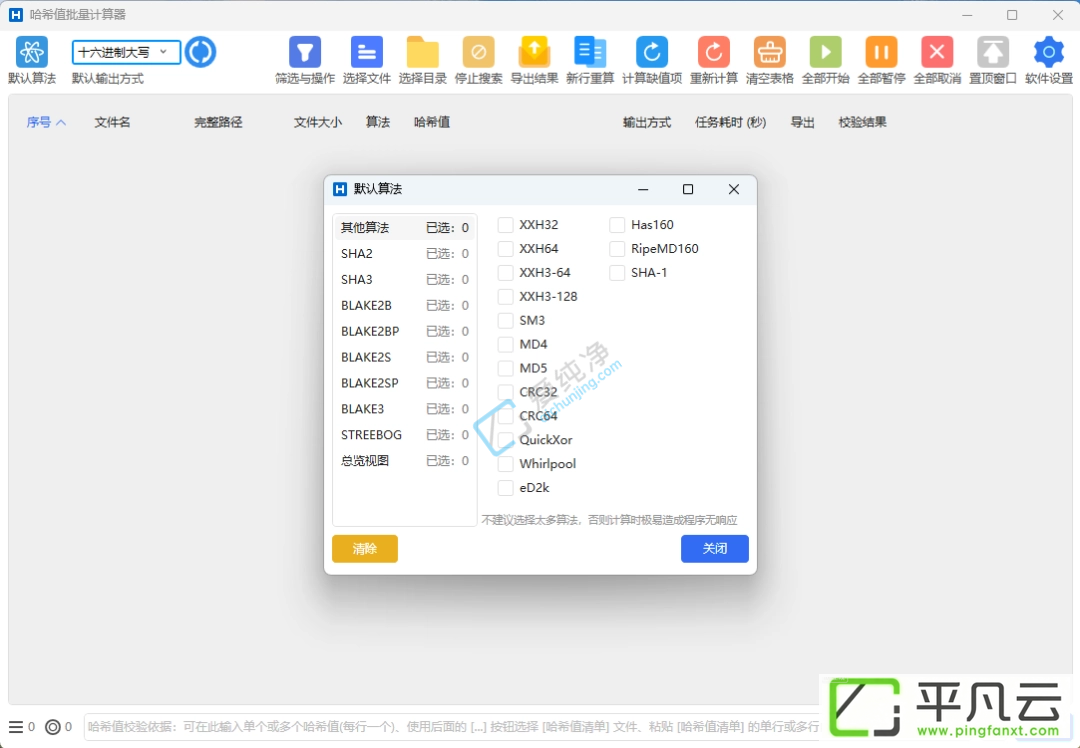Viewport: 1080px width, 748px height.
Task: Click the 文件名 column header
Action: [x=112, y=123]
